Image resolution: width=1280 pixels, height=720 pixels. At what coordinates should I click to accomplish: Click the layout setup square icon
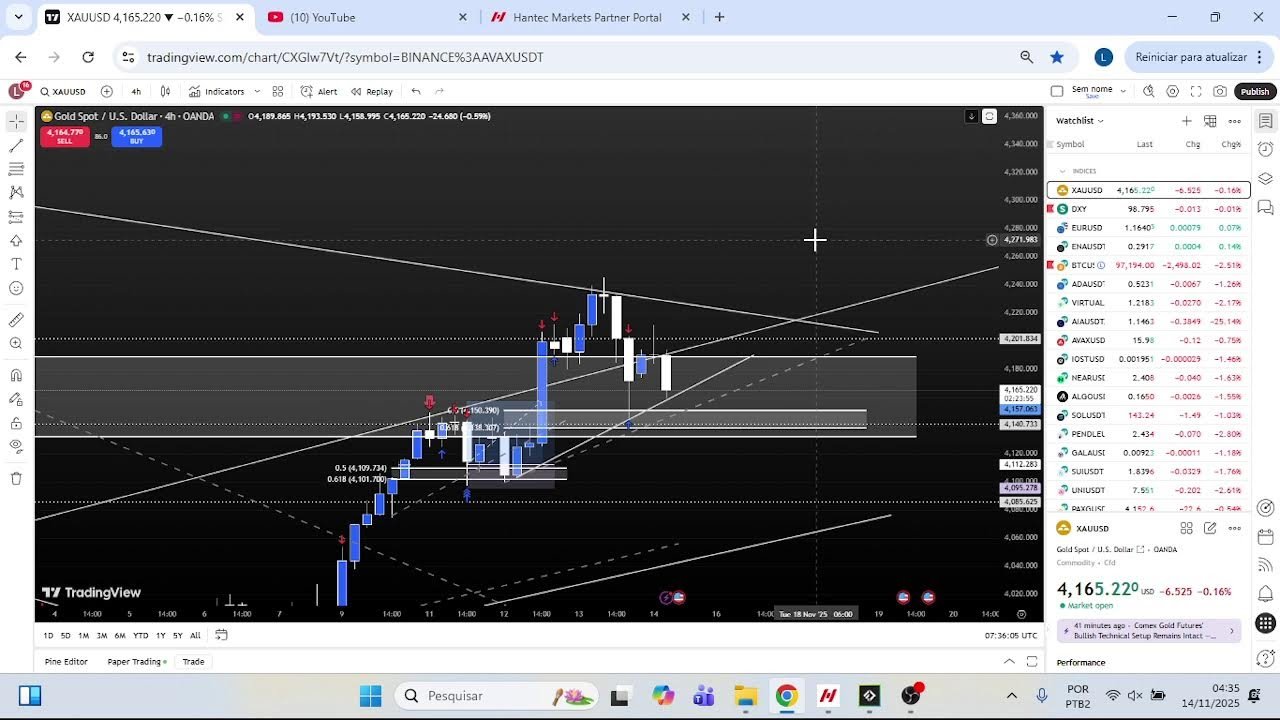pos(1057,91)
